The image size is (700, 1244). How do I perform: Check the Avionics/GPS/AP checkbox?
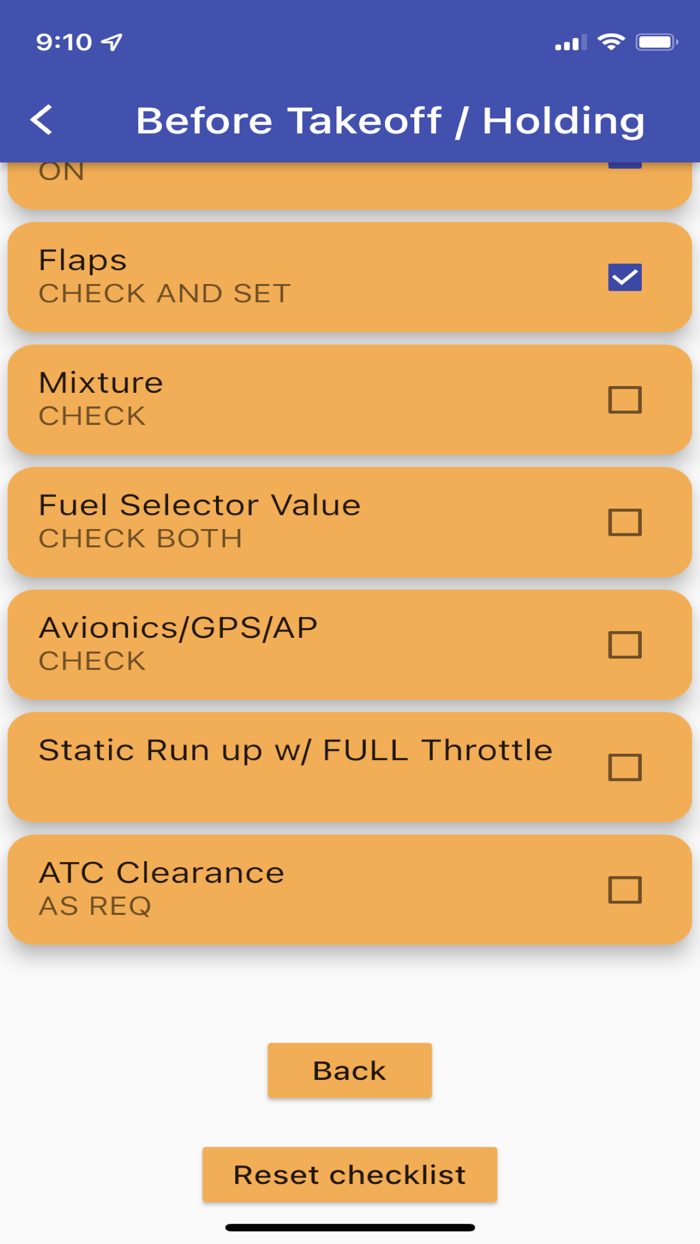[624, 644]
